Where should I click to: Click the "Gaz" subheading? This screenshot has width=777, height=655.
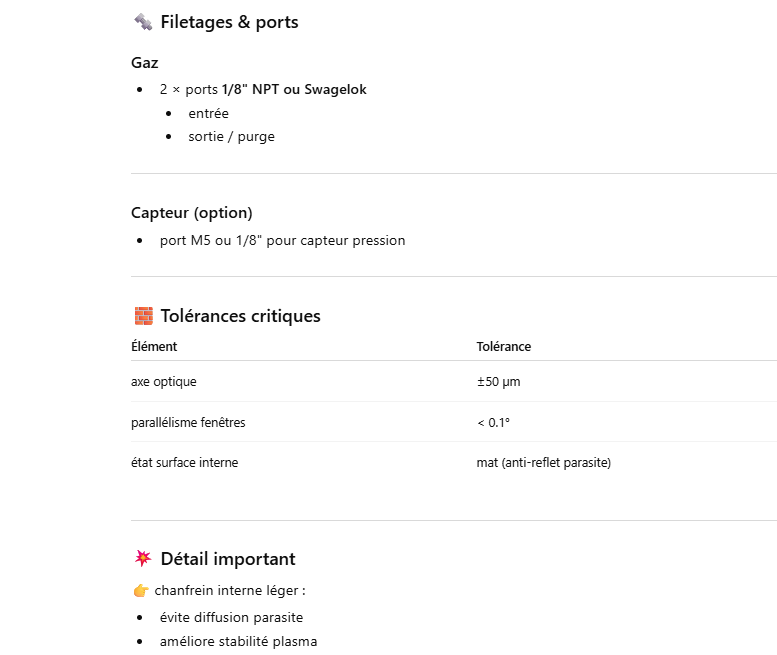pos(145,63)
